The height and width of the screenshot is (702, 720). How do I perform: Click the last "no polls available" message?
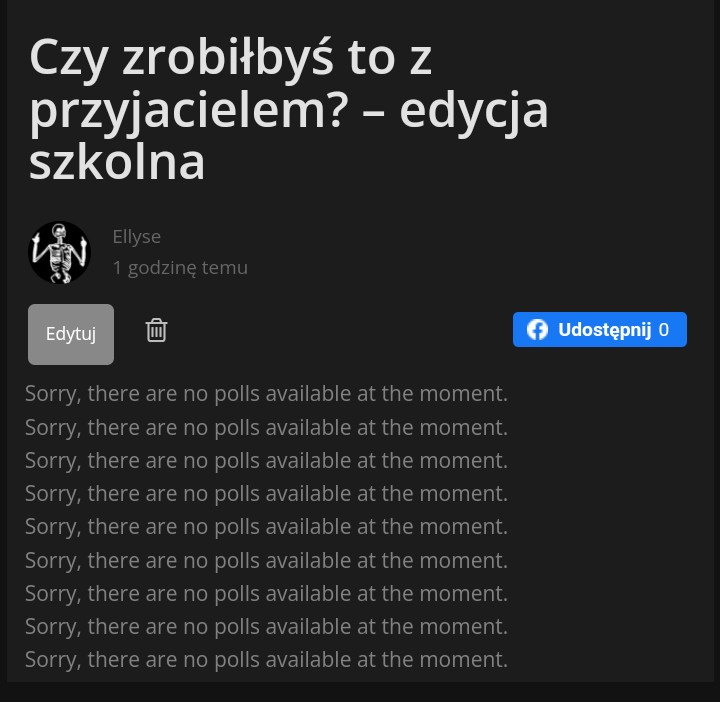tap(266, 659)
